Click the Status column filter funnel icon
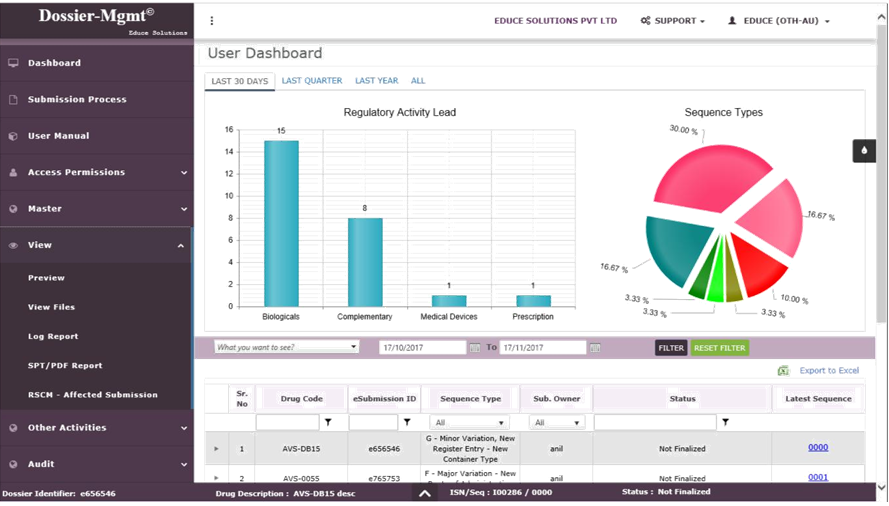Screen dimensions: 889x506 pos(726,423)
